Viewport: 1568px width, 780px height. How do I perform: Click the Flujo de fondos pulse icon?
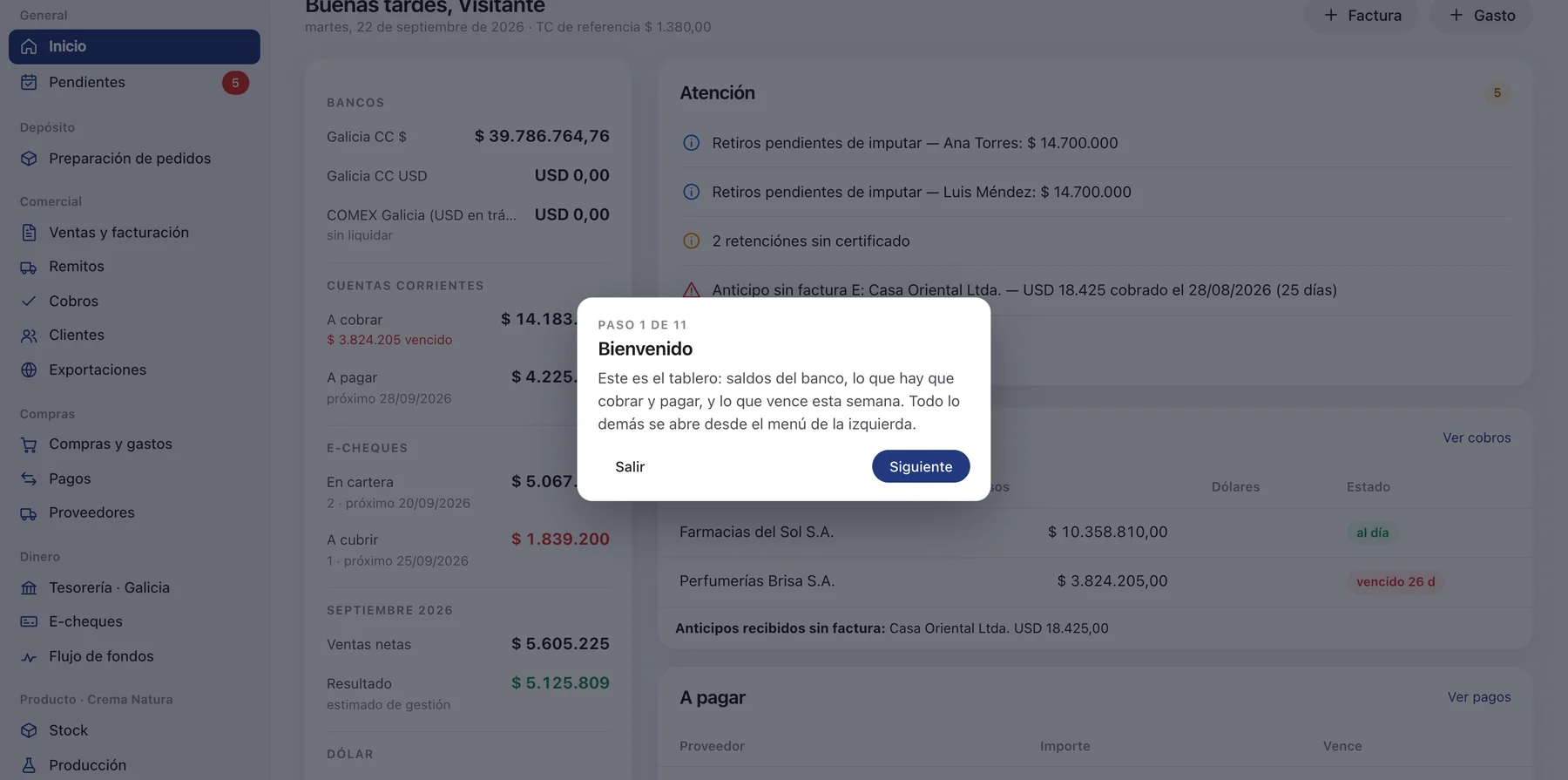29,656
